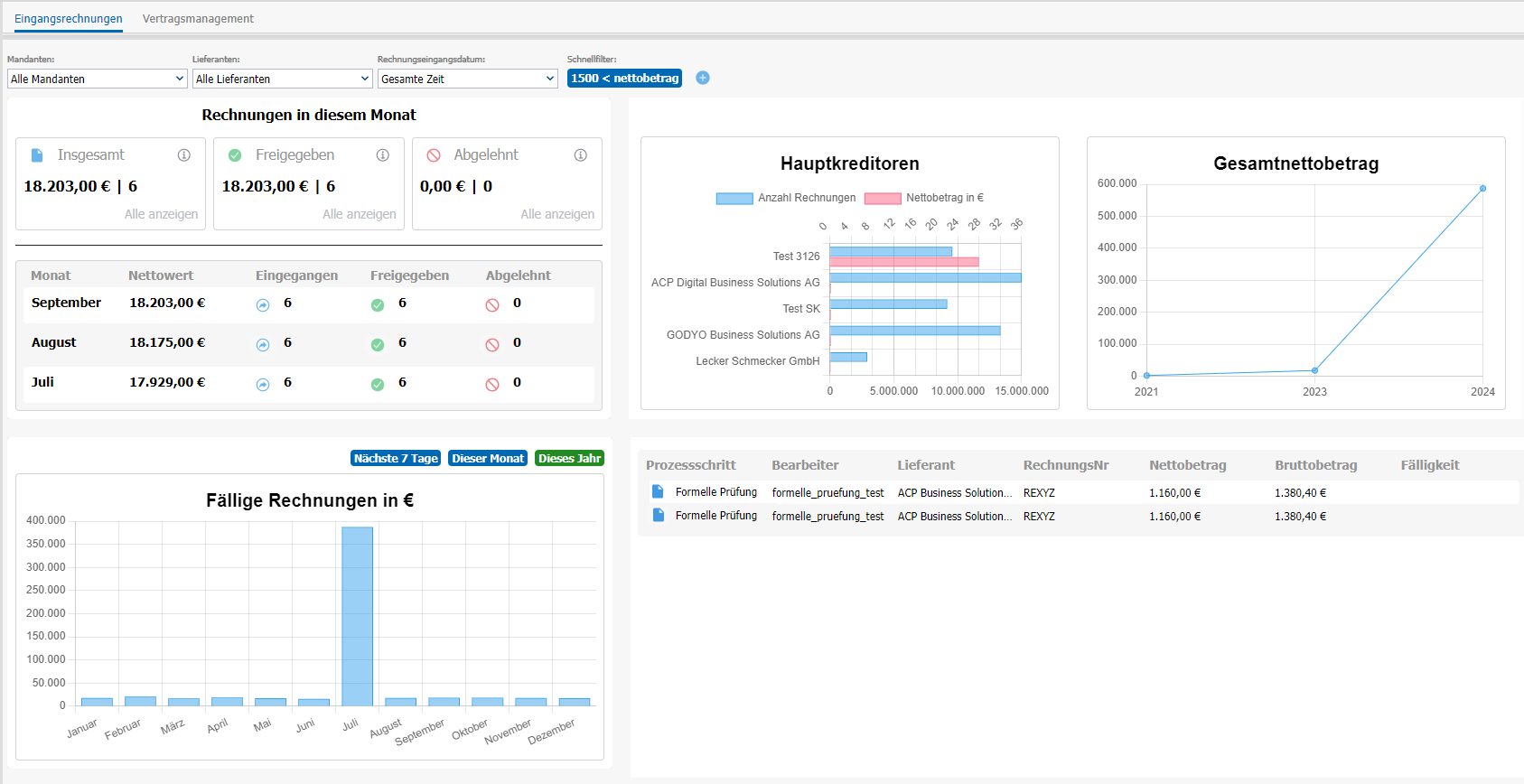Toggle the Nettobetrag in € legend swatch
The height and width of the screenshot is (784, 1524).
883,199
